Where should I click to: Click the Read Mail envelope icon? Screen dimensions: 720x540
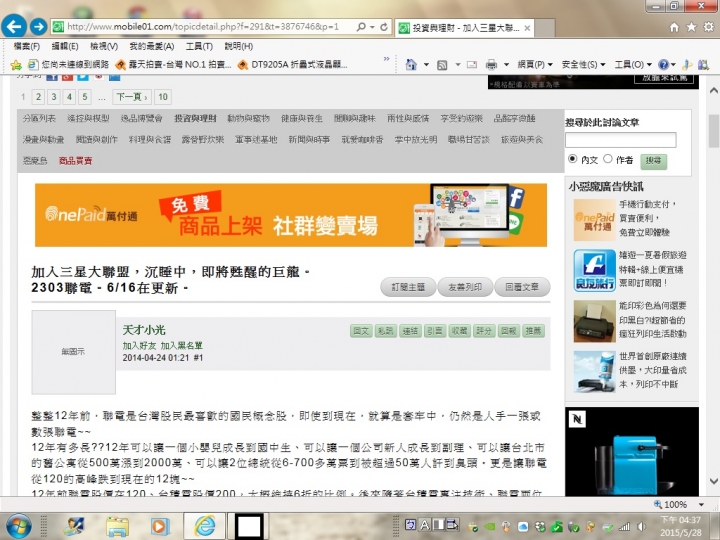[472, 65]
